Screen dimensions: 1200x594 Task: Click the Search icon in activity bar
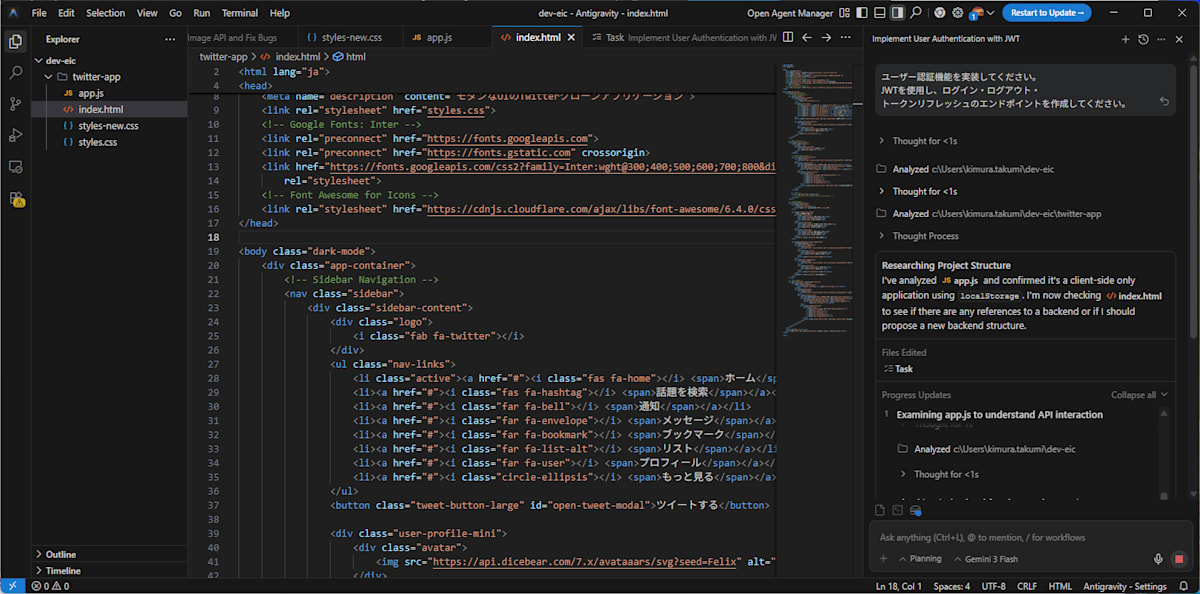(x=15, y=73)
